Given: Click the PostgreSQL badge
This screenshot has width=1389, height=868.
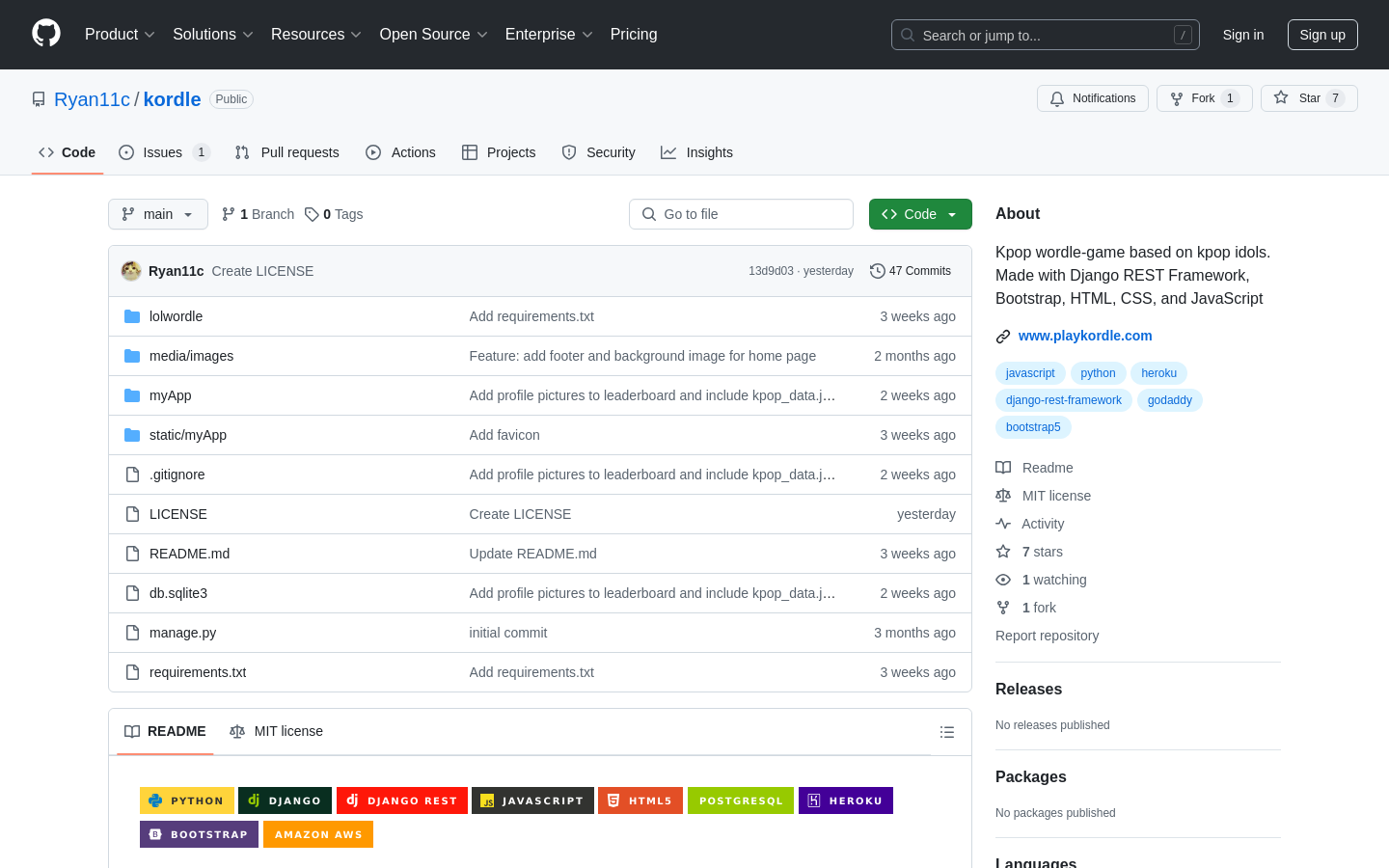Looking at the screenshot, I should point(741,800).
